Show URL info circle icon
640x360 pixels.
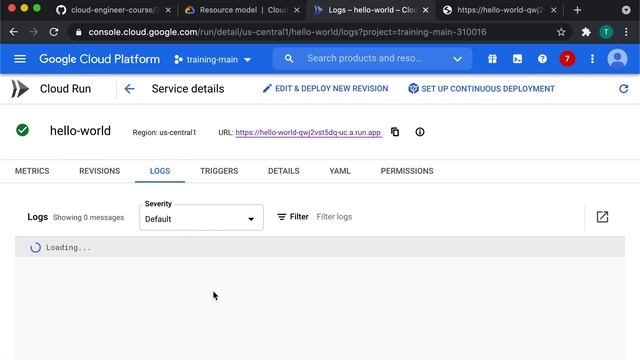pos(420,132)
